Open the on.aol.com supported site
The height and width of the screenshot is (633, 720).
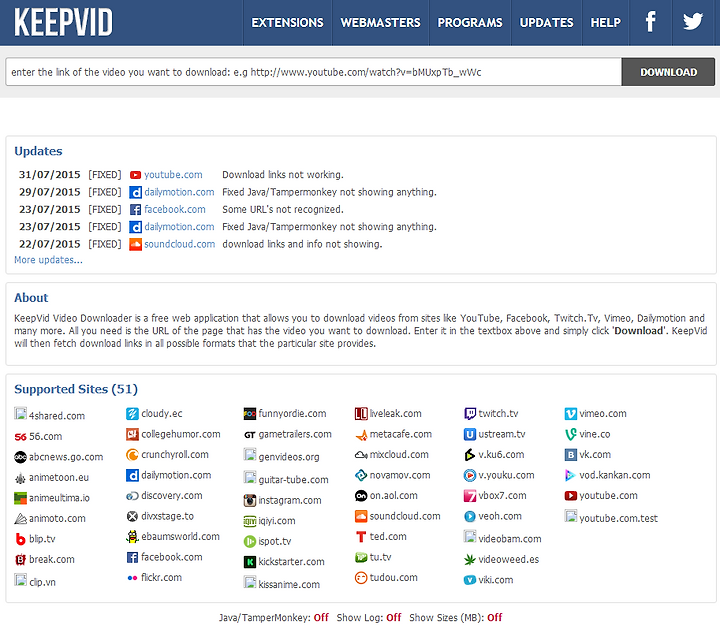click(x=394, y=496)
